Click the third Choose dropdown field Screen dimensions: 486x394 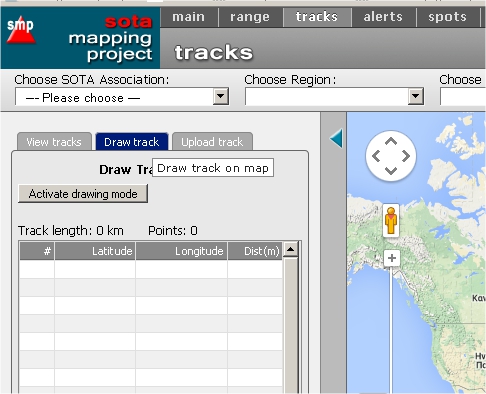(x=463, y=97)
